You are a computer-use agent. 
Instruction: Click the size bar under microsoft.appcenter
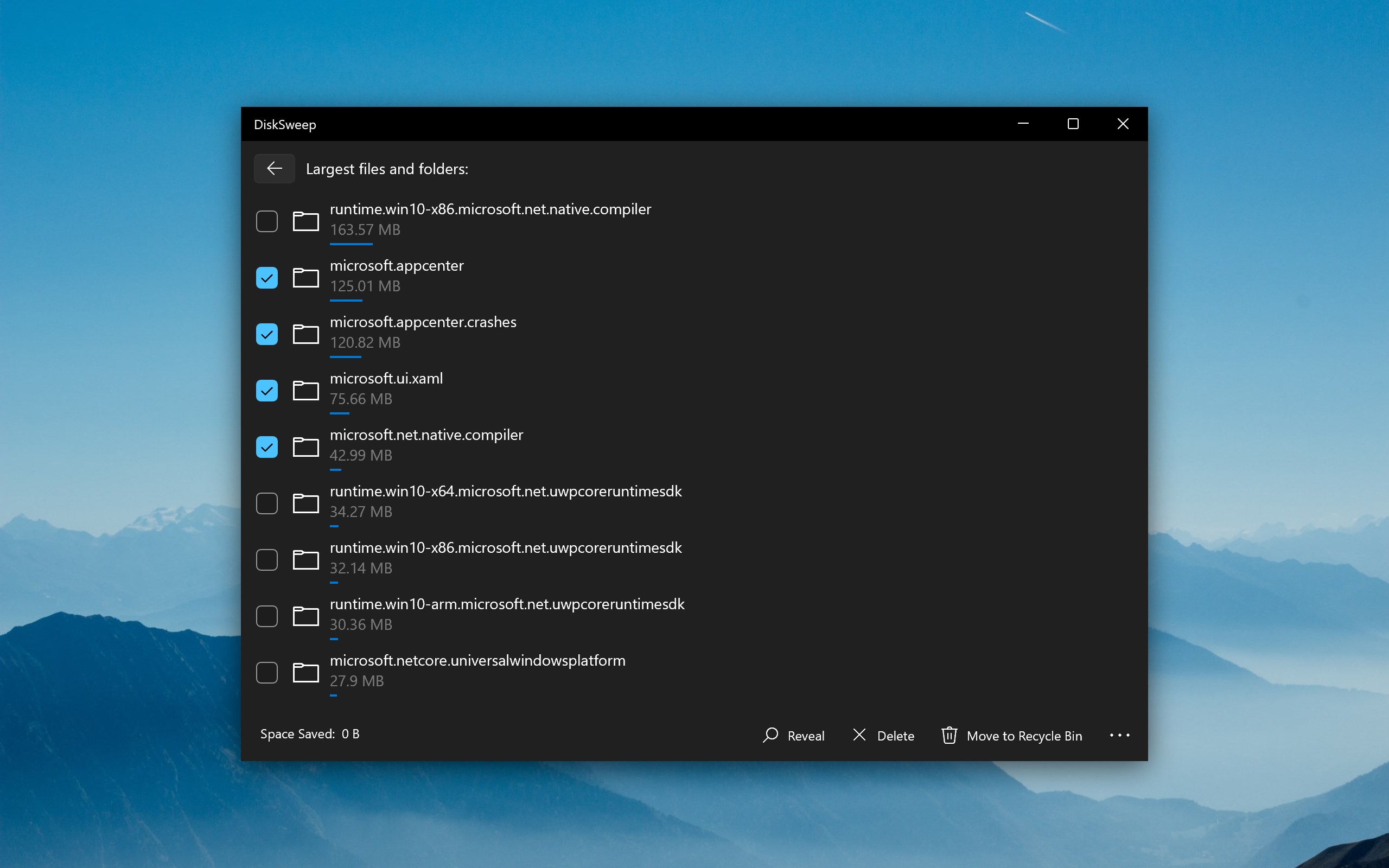pyautogui.click(x=346, y=300)
